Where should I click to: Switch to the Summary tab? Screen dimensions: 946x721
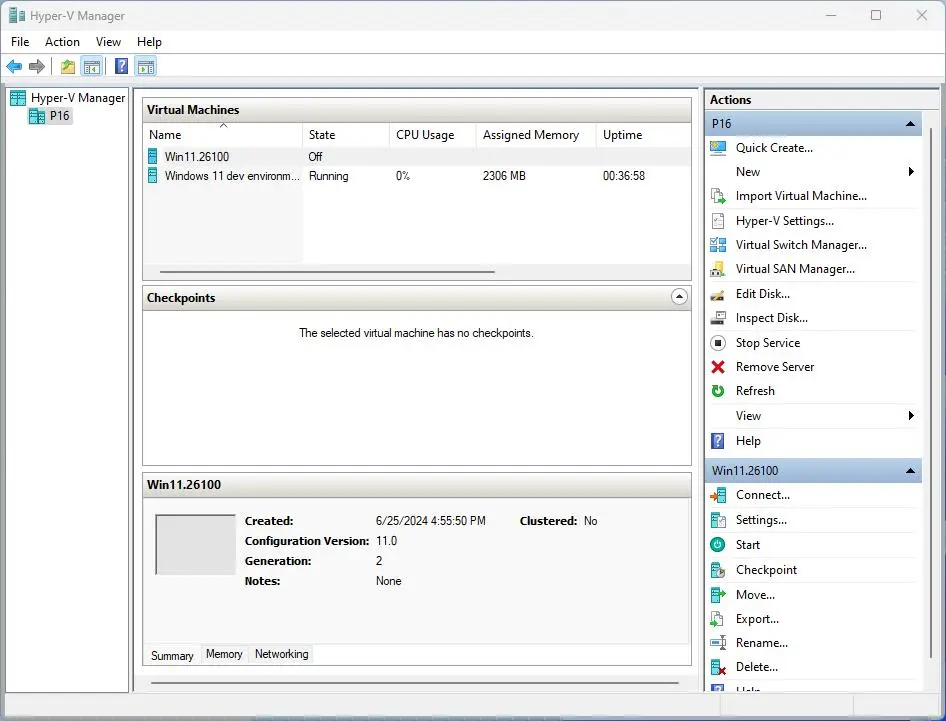click(172, 656)
